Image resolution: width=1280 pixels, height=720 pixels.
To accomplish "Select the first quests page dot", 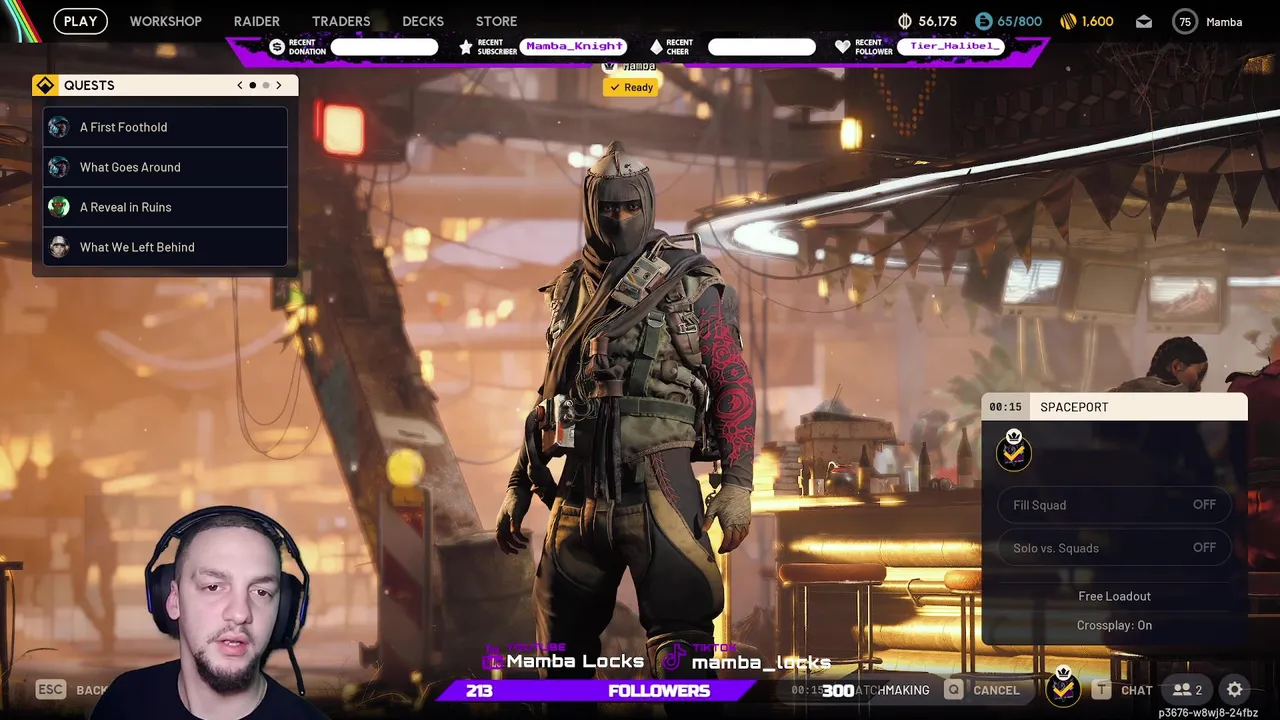I will coord(253,85).
